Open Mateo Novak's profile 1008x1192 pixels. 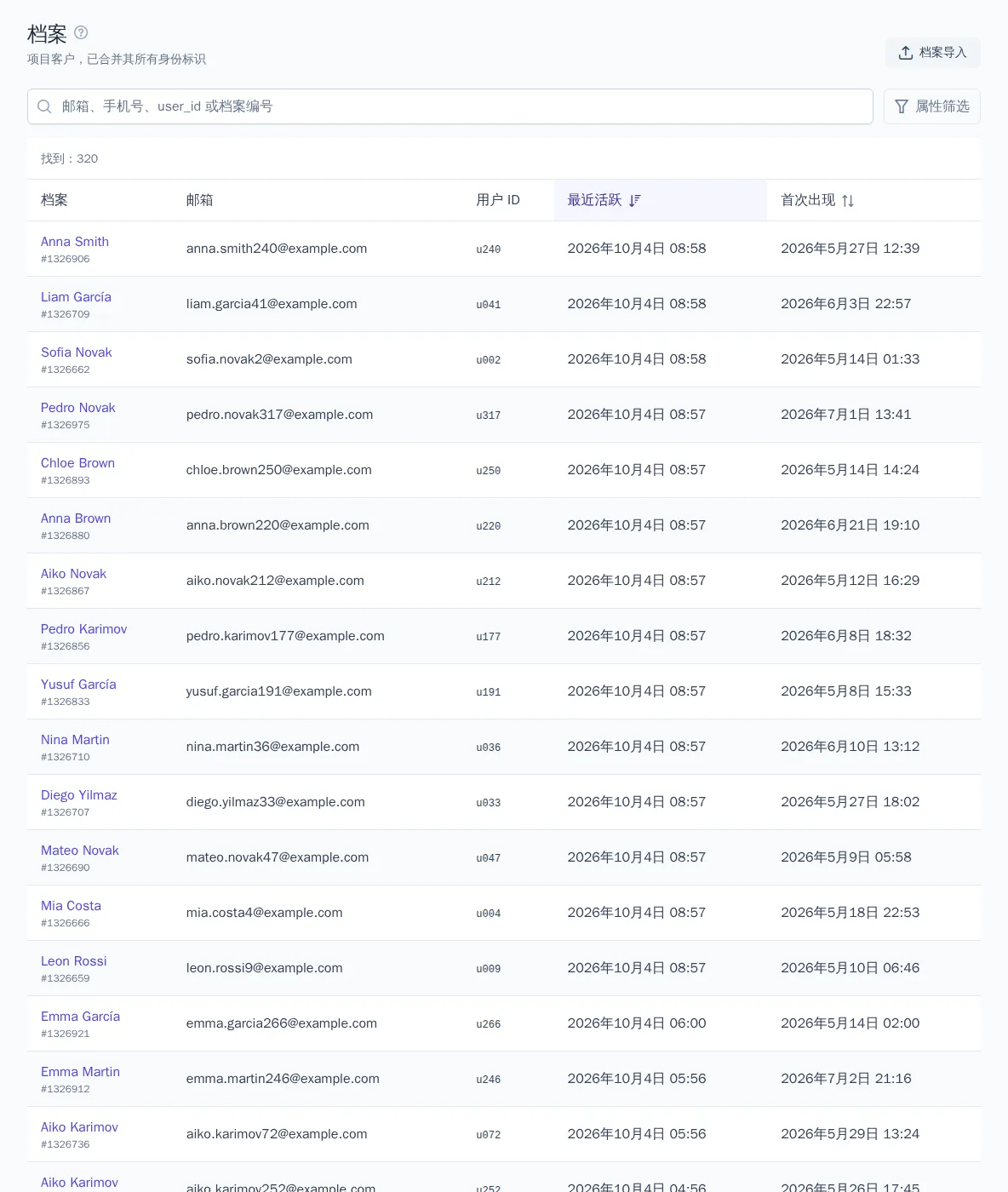[x=80, y=851]
